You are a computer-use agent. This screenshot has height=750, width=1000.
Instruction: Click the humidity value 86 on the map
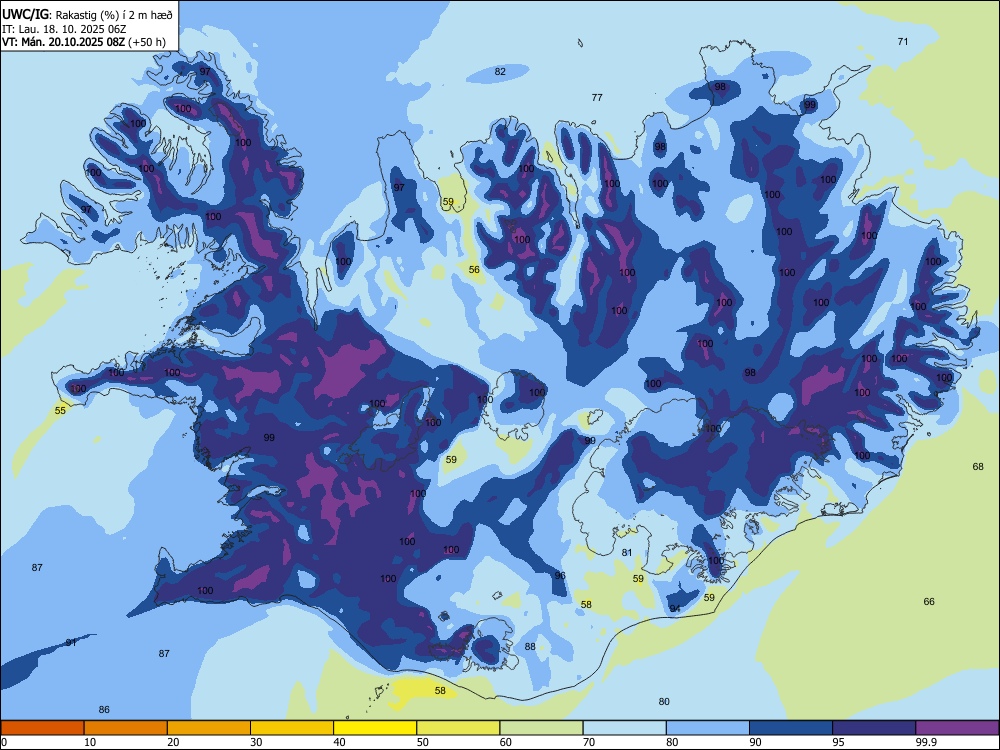click(x=104, y=709)
